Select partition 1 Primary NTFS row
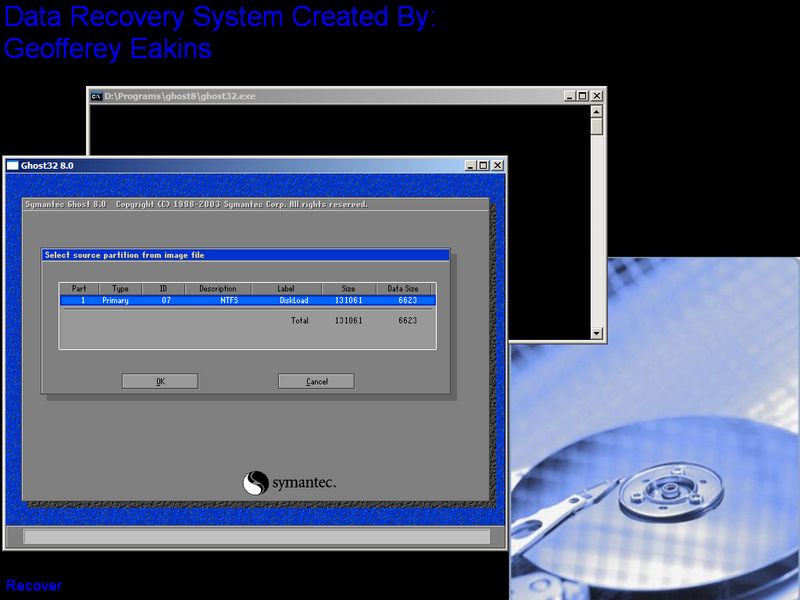The height and width of the screenshot is (600, 800). coord(247,301)
